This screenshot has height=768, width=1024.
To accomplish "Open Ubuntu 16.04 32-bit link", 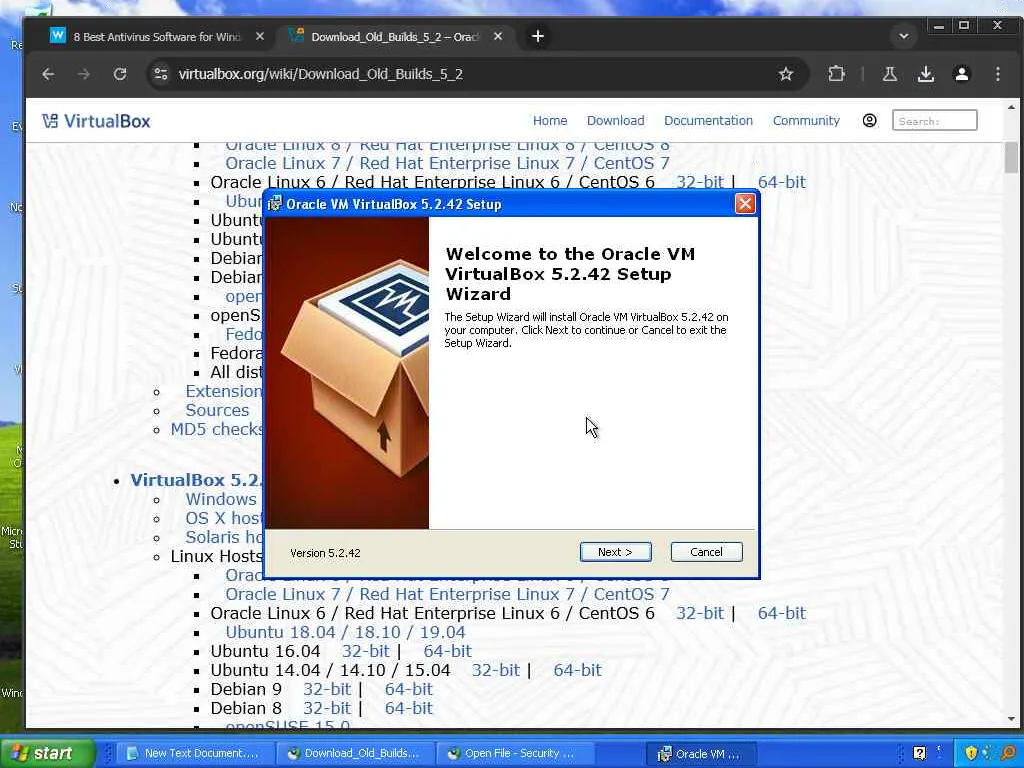I will [365, 651].
